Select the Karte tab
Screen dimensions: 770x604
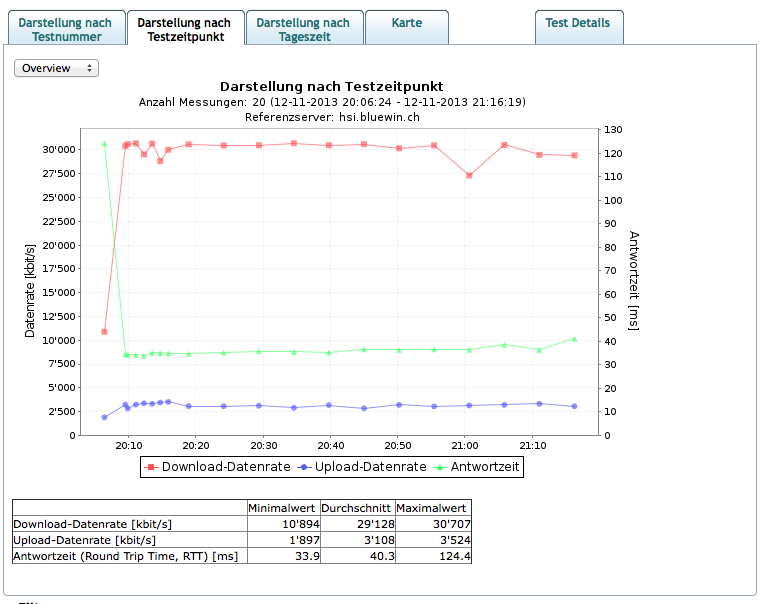point(407,23)
